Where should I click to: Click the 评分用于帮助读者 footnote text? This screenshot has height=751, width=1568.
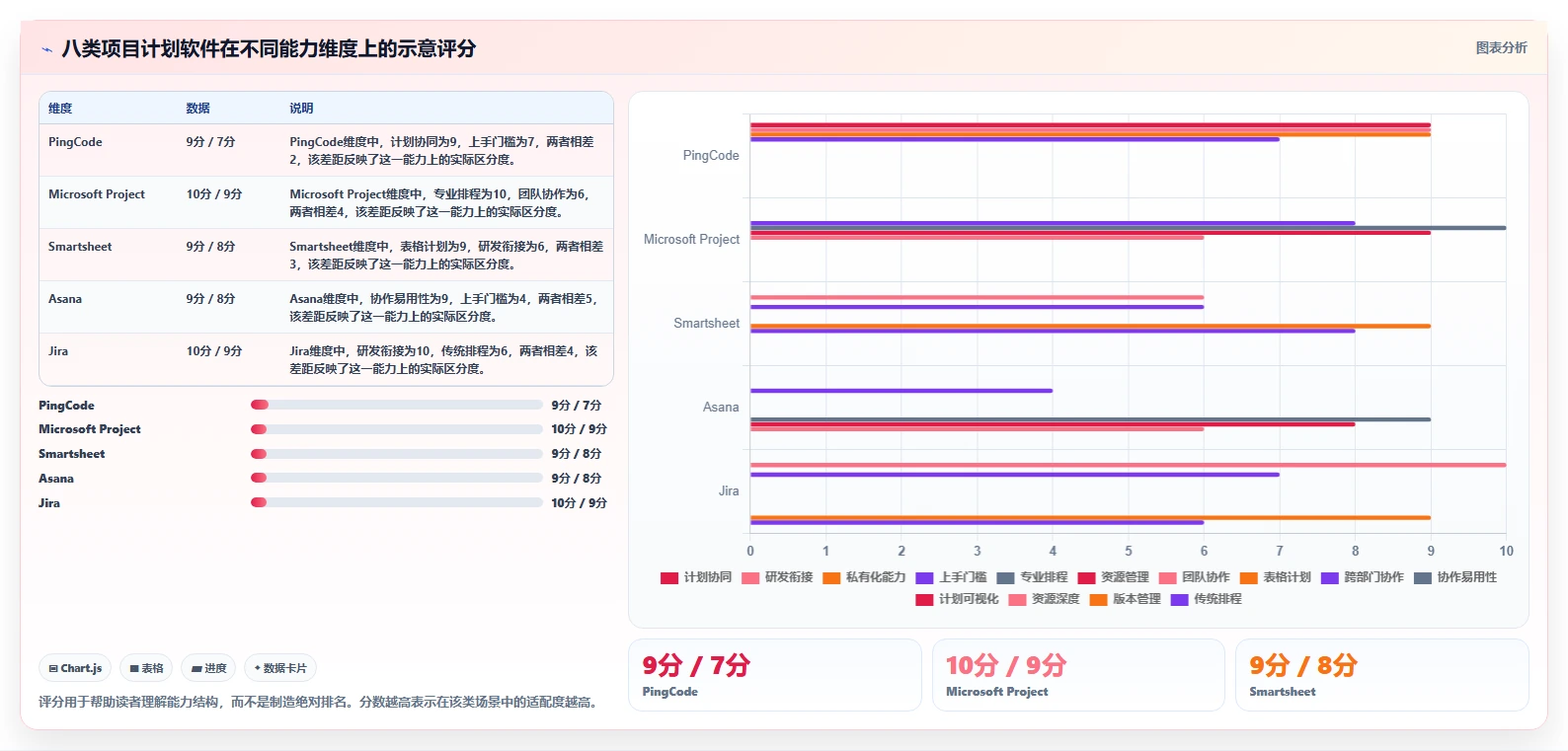pyautogui.click(x=320, y=703)
